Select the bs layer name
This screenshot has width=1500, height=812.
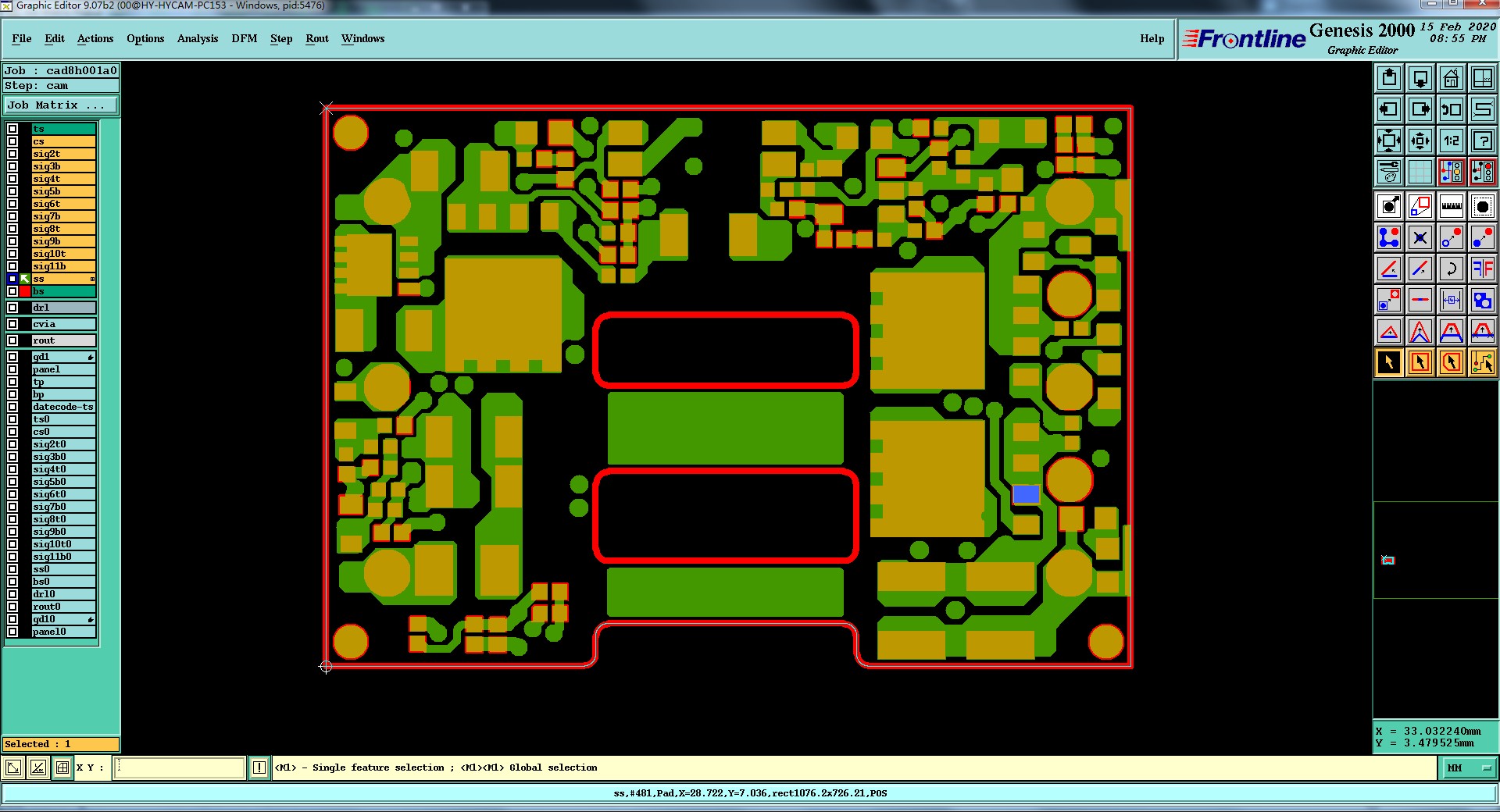[63, 291]
